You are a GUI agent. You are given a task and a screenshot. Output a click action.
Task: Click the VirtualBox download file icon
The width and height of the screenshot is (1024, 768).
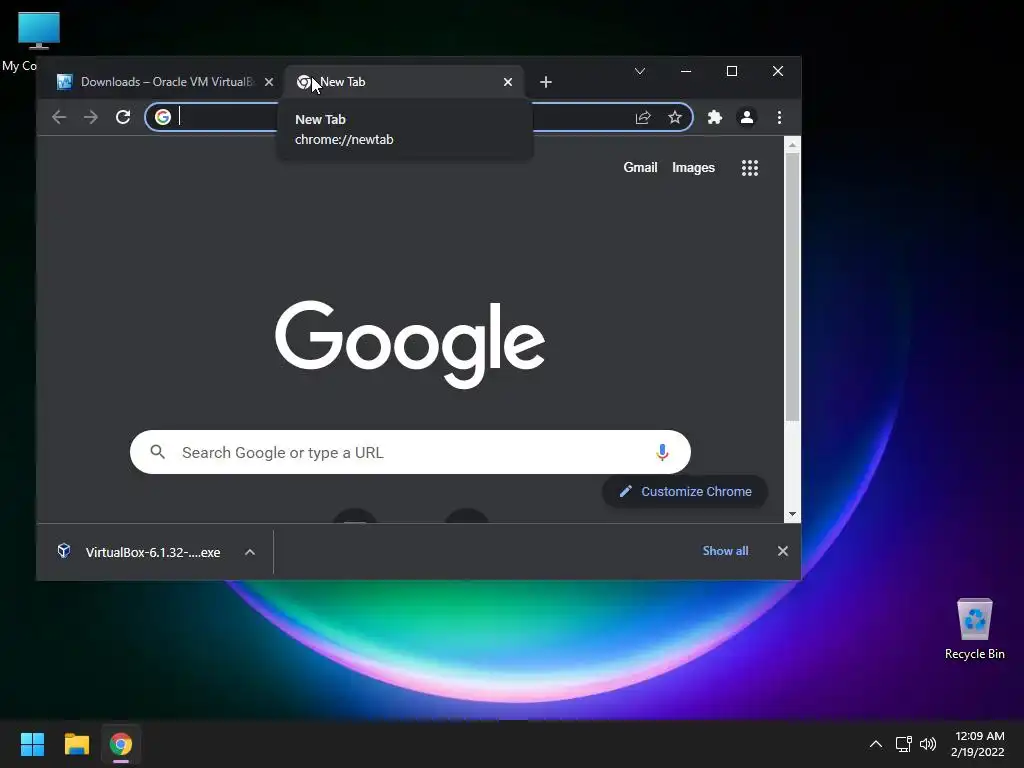coord(64,551)
